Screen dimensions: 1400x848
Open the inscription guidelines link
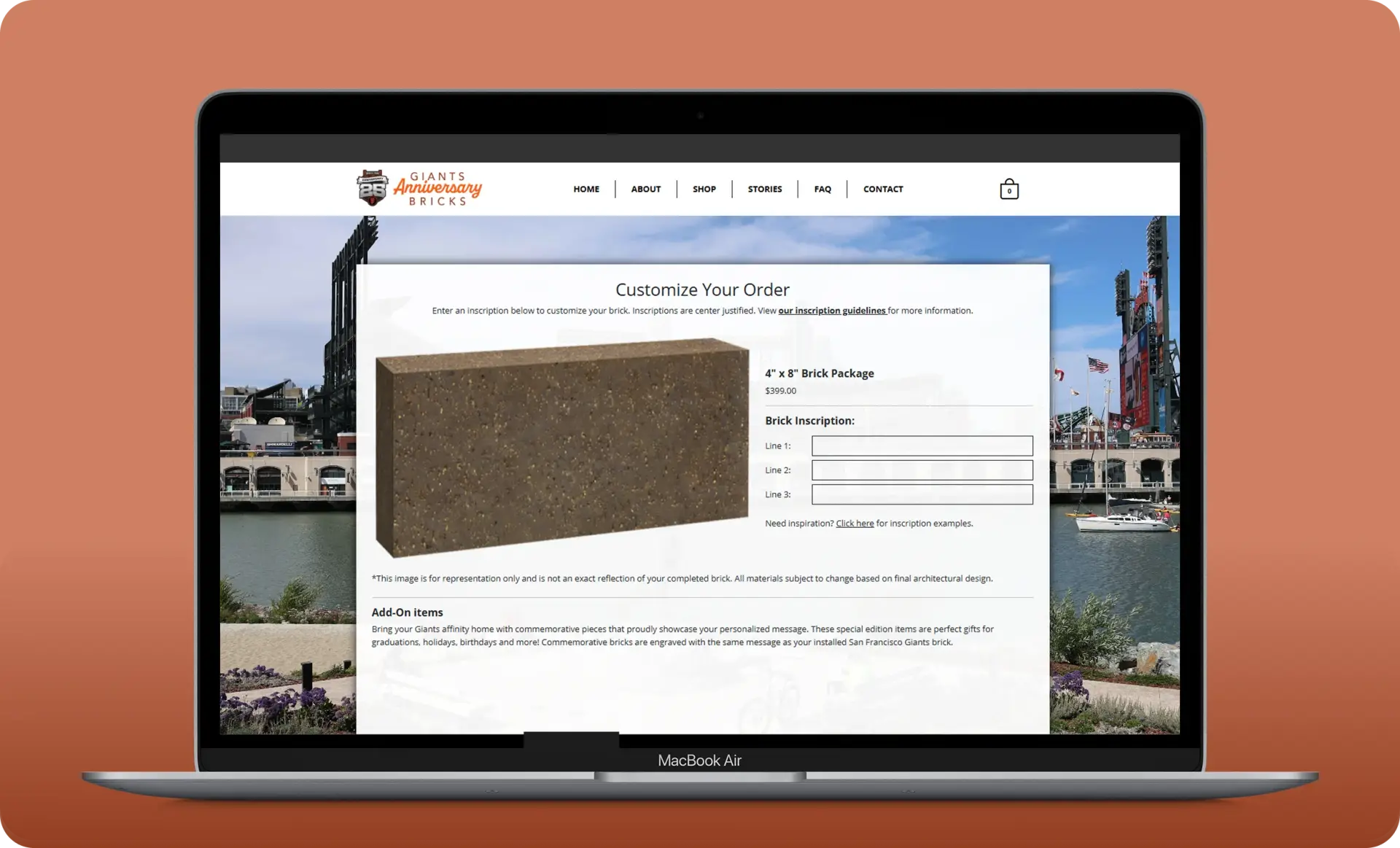coord(832,311)
